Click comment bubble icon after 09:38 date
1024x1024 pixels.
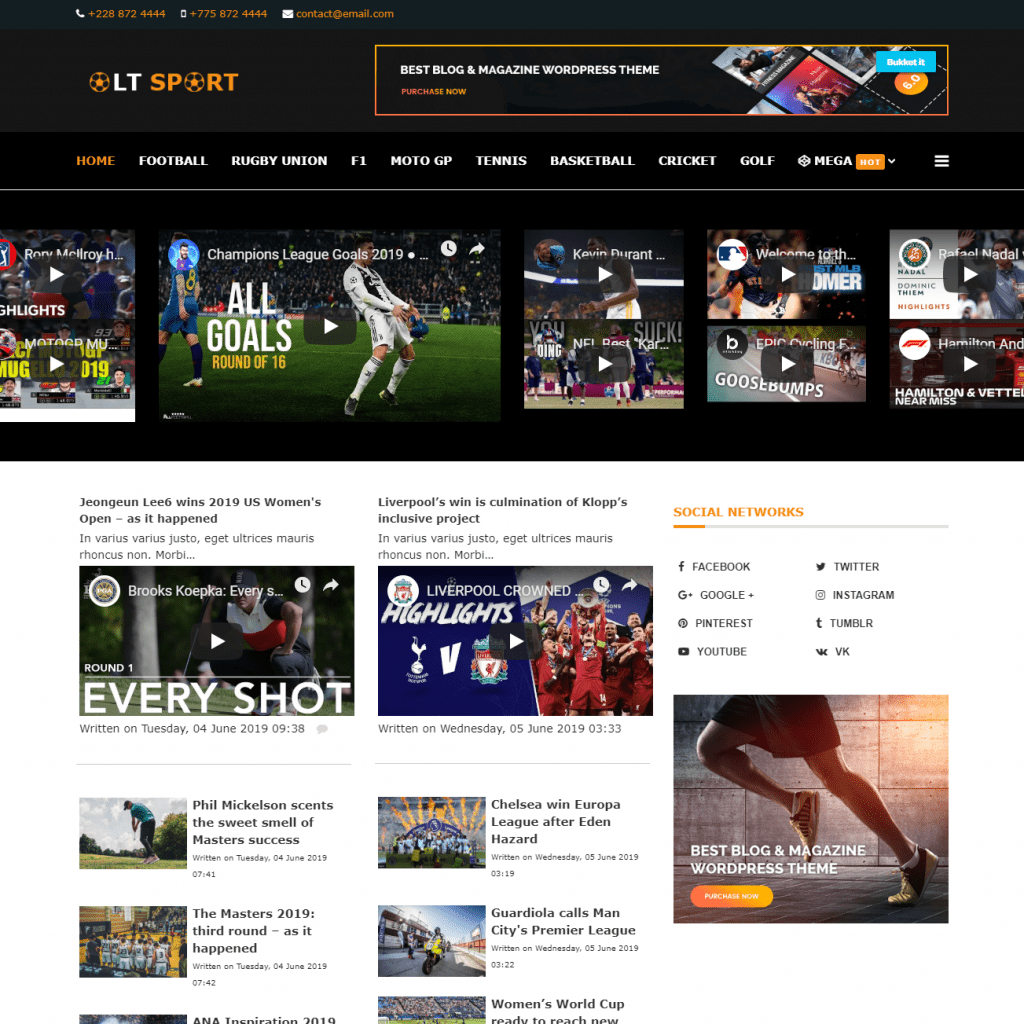coord(322,729)
